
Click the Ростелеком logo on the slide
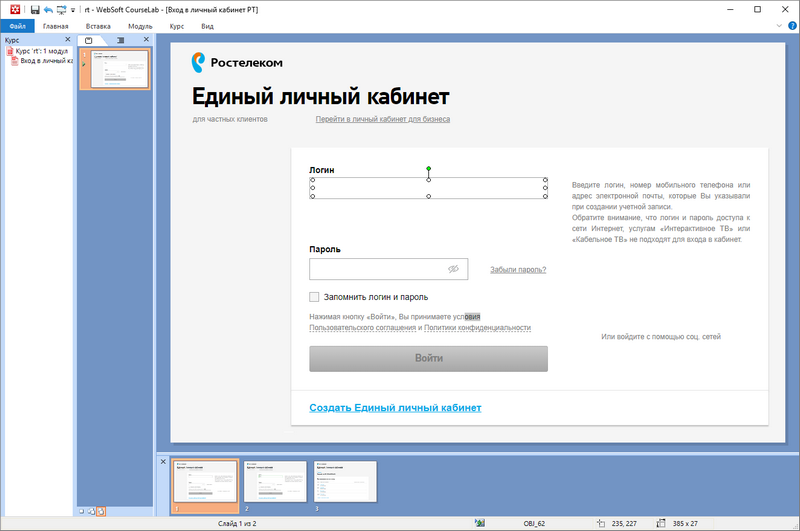[x=237, y=63]
